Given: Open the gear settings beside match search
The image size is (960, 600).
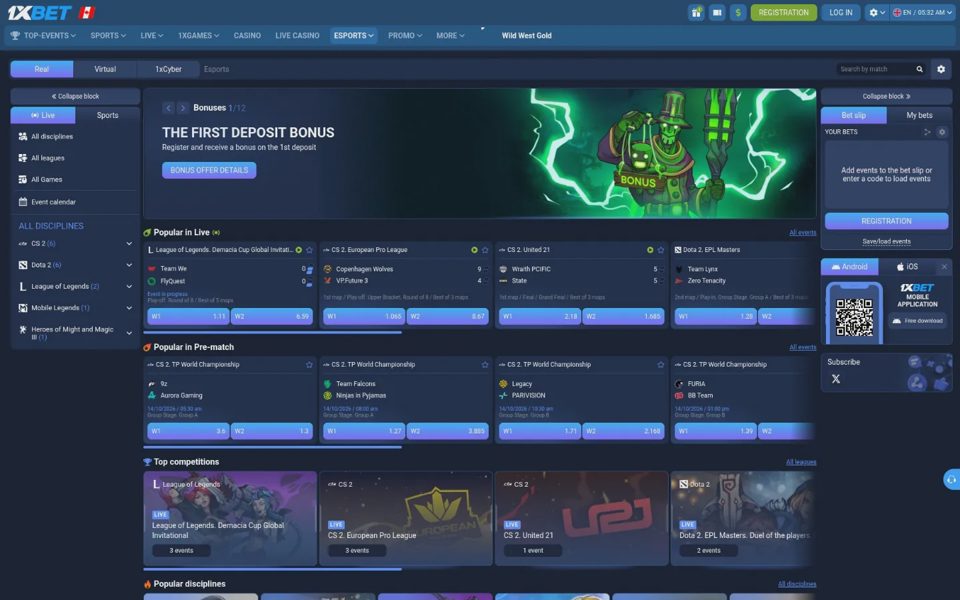Looking at the screenshot, I should coord(941,69).
